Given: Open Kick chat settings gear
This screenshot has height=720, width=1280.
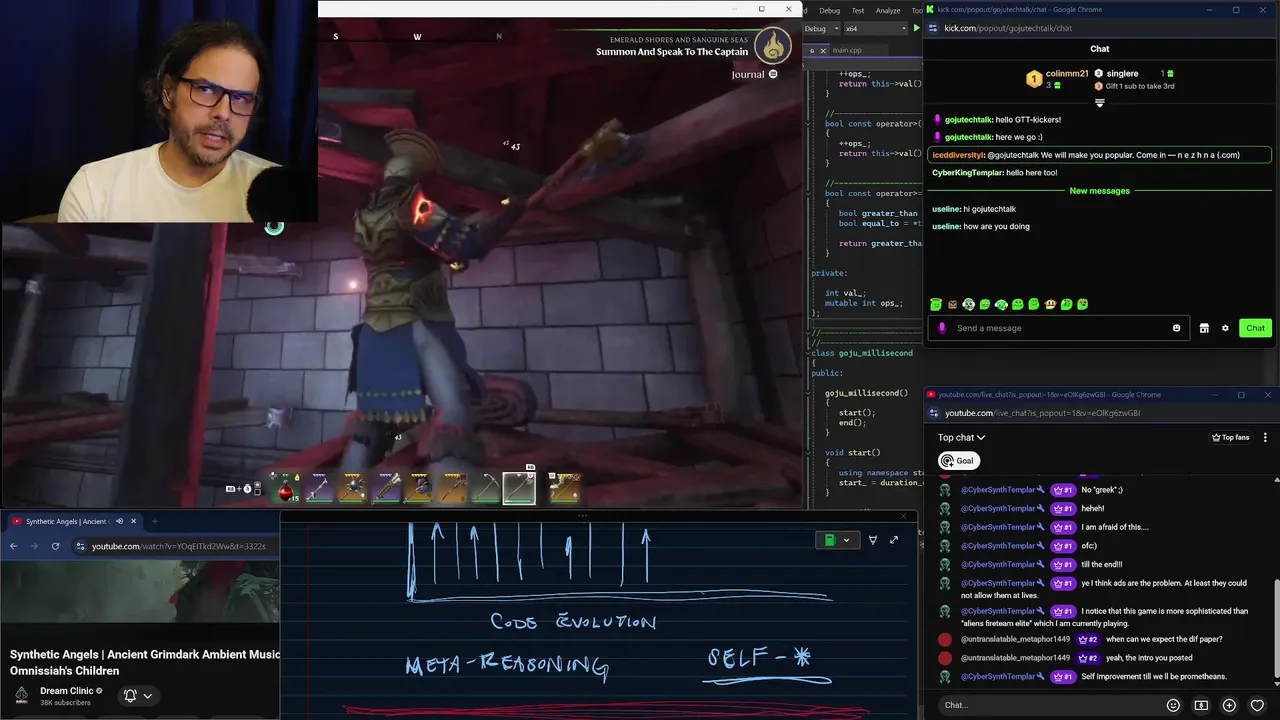Looking at the screenshot, I should pos(1225,328).
